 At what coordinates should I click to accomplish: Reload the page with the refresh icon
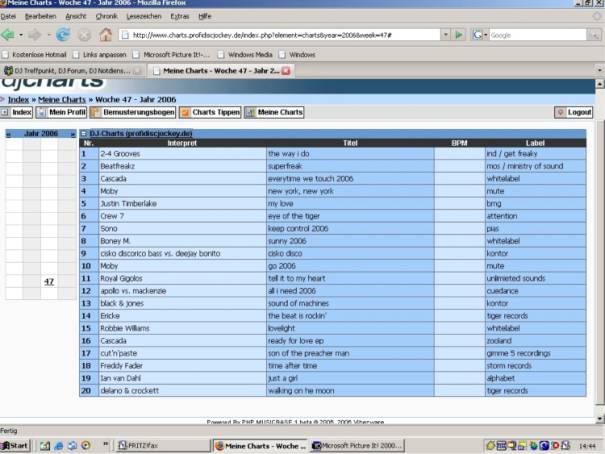(x=63, y=35)
